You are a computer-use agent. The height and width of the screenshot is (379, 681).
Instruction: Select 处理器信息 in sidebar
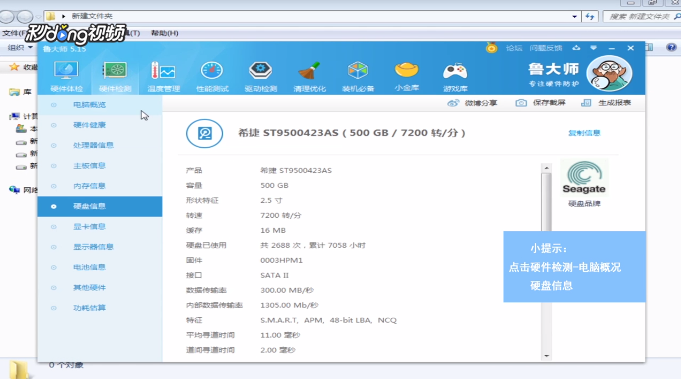coord(100,145)
